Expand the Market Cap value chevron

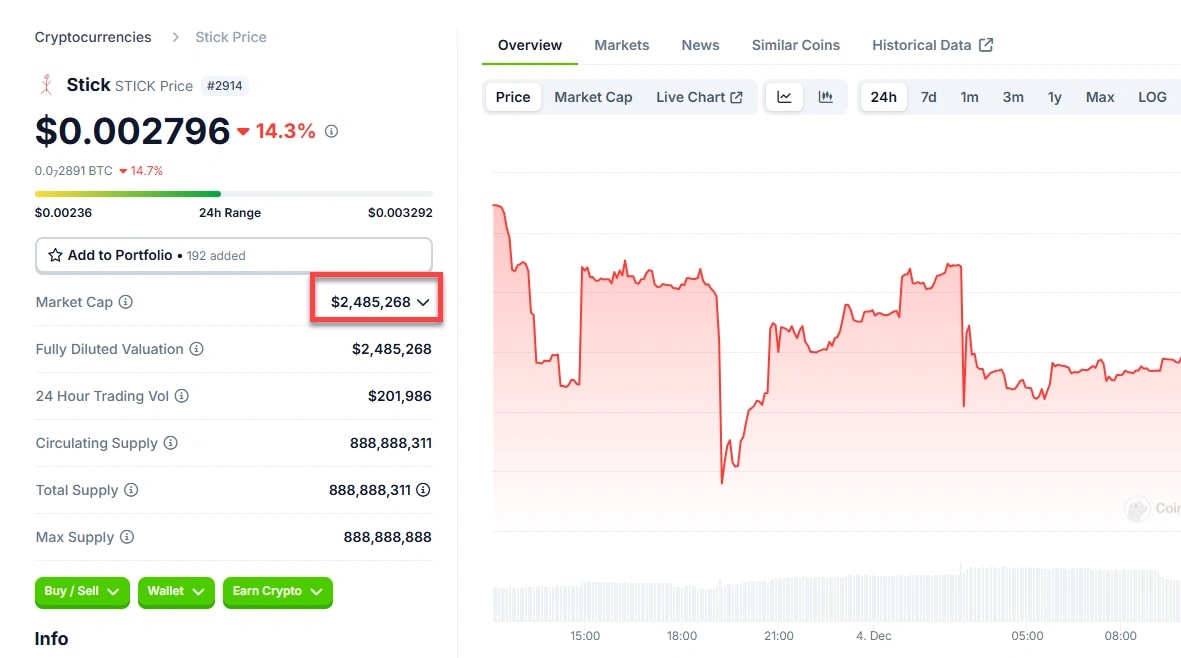424,302
